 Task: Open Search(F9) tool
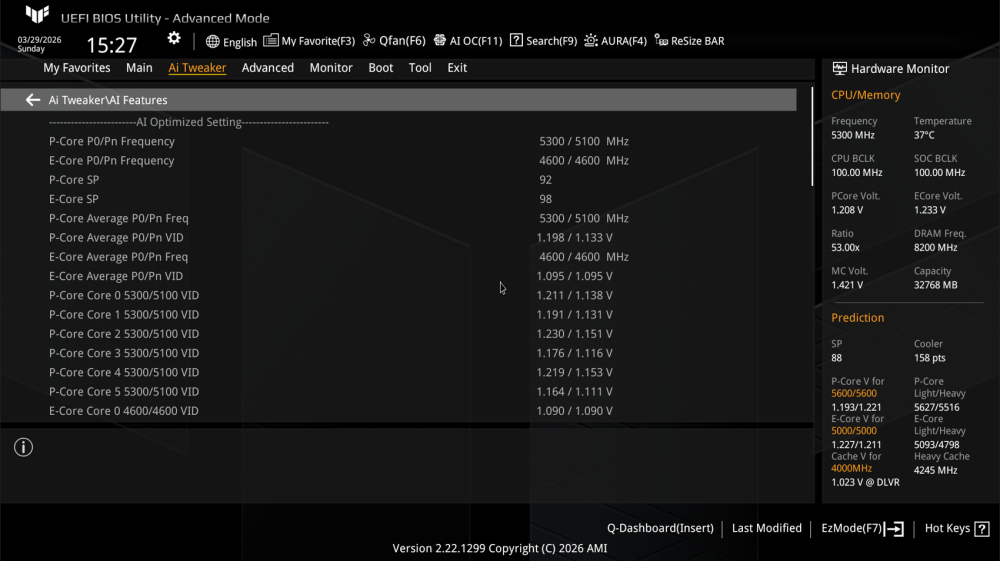pyautogui.click(x=543, y=41)
